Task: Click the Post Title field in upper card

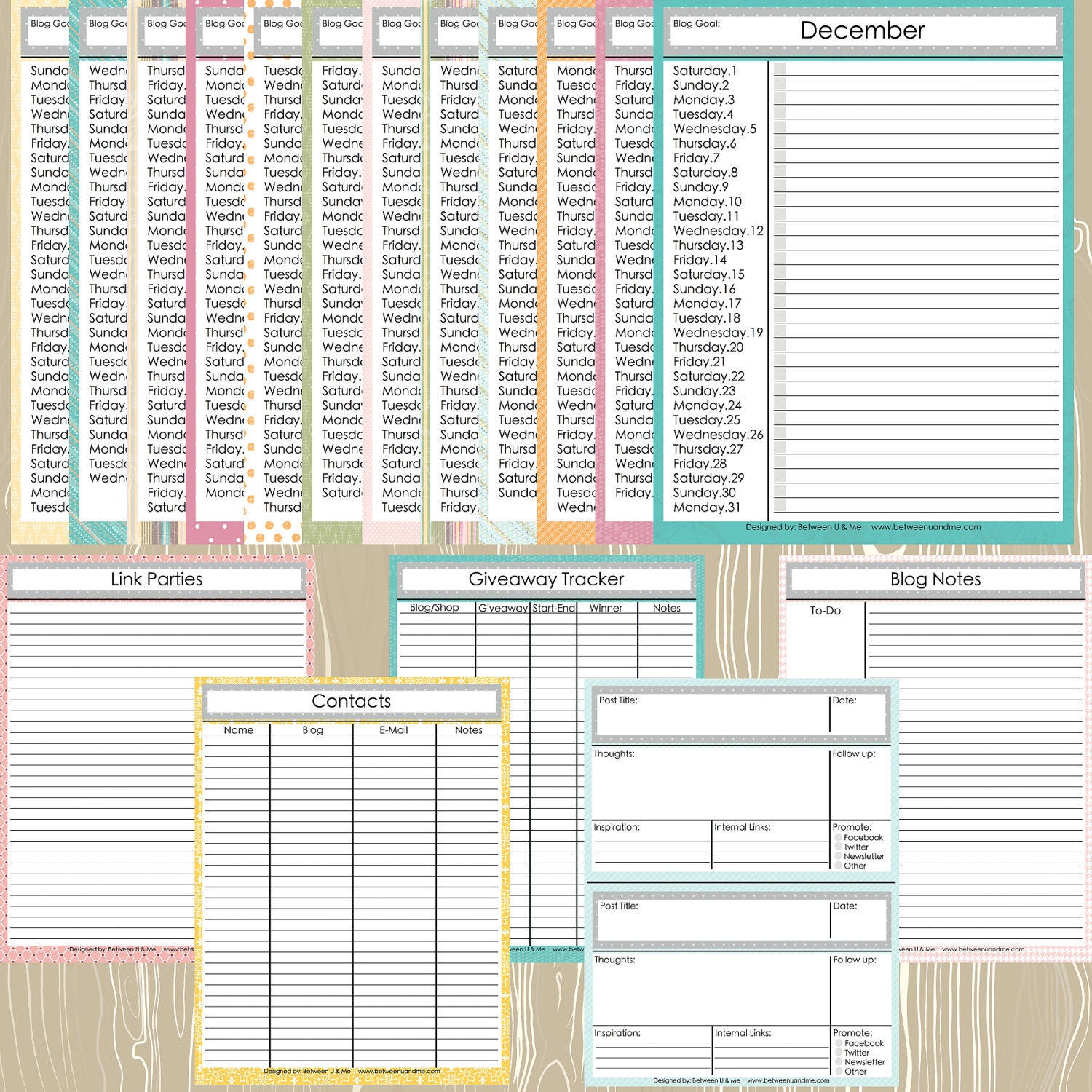Action: point(713,714)
